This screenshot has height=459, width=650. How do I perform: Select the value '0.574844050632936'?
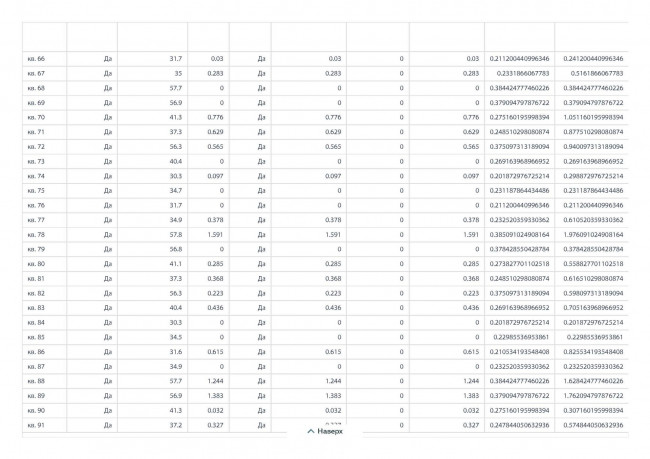593,425
